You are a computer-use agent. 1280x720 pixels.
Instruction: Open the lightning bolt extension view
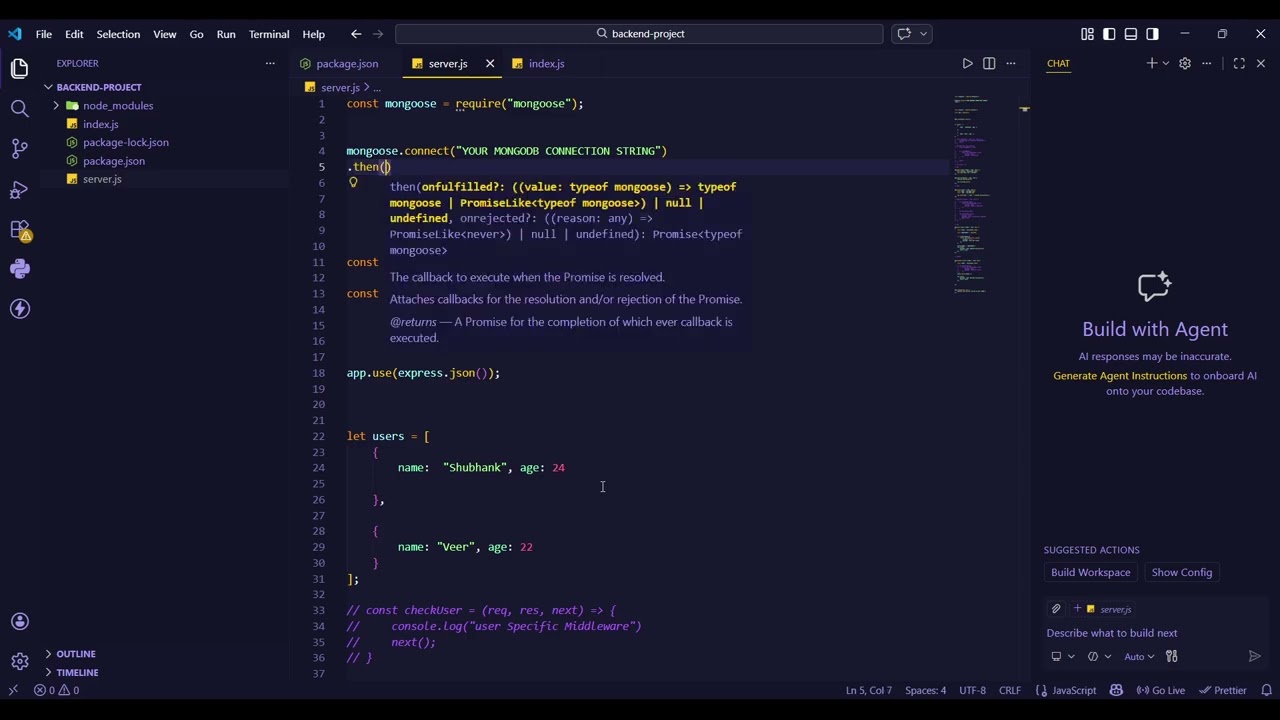(x=20, y=309)
